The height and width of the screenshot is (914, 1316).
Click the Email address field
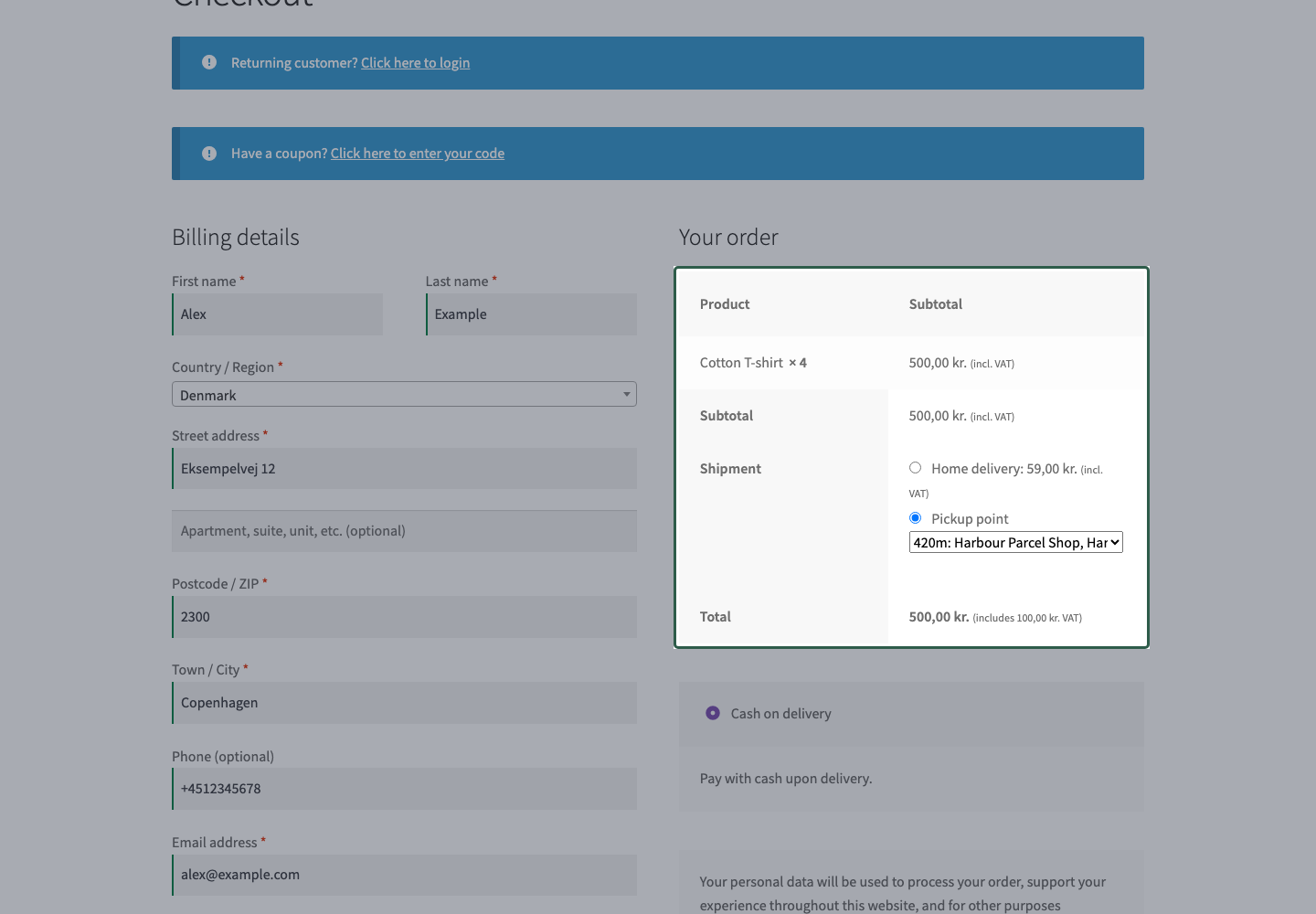404,875
